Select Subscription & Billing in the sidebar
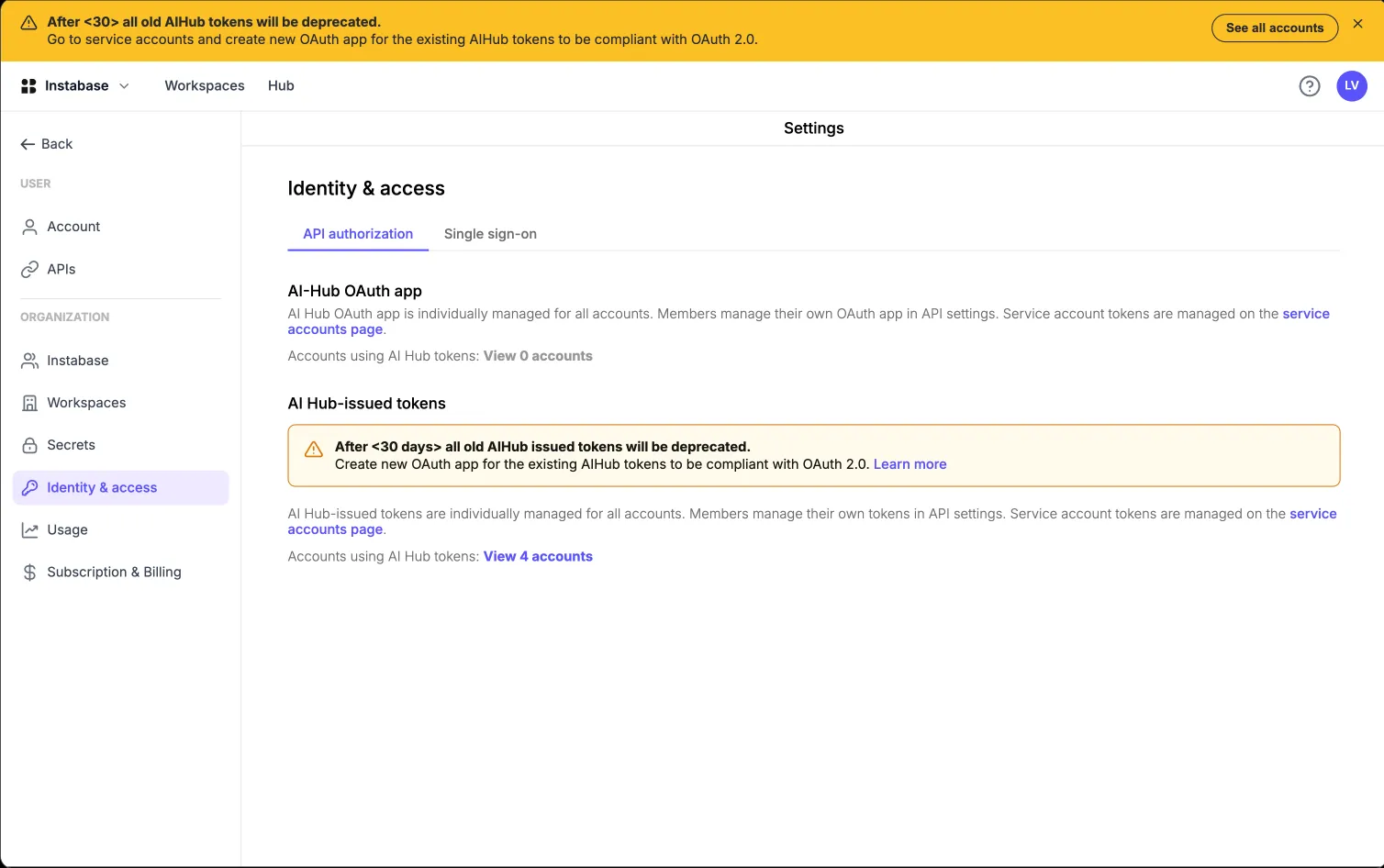Viewport: 1384px width, 868px height. pos(120,572)
